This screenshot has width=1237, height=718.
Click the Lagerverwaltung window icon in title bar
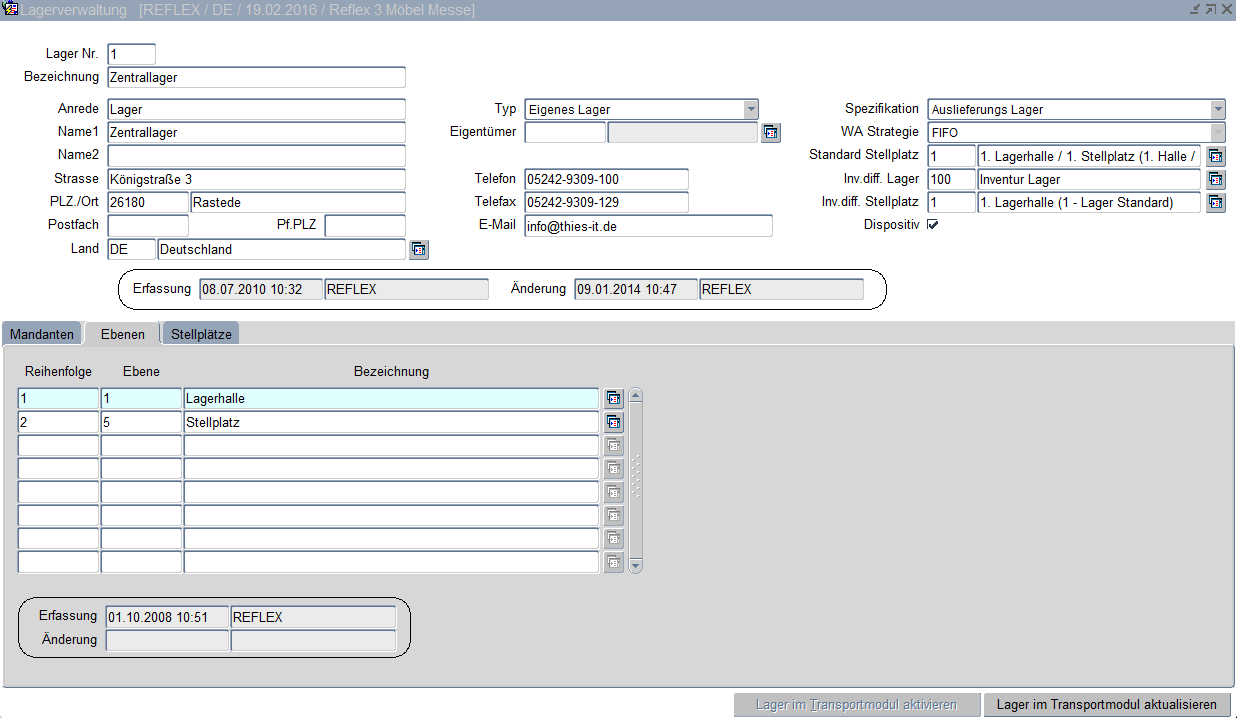(11, 10)
